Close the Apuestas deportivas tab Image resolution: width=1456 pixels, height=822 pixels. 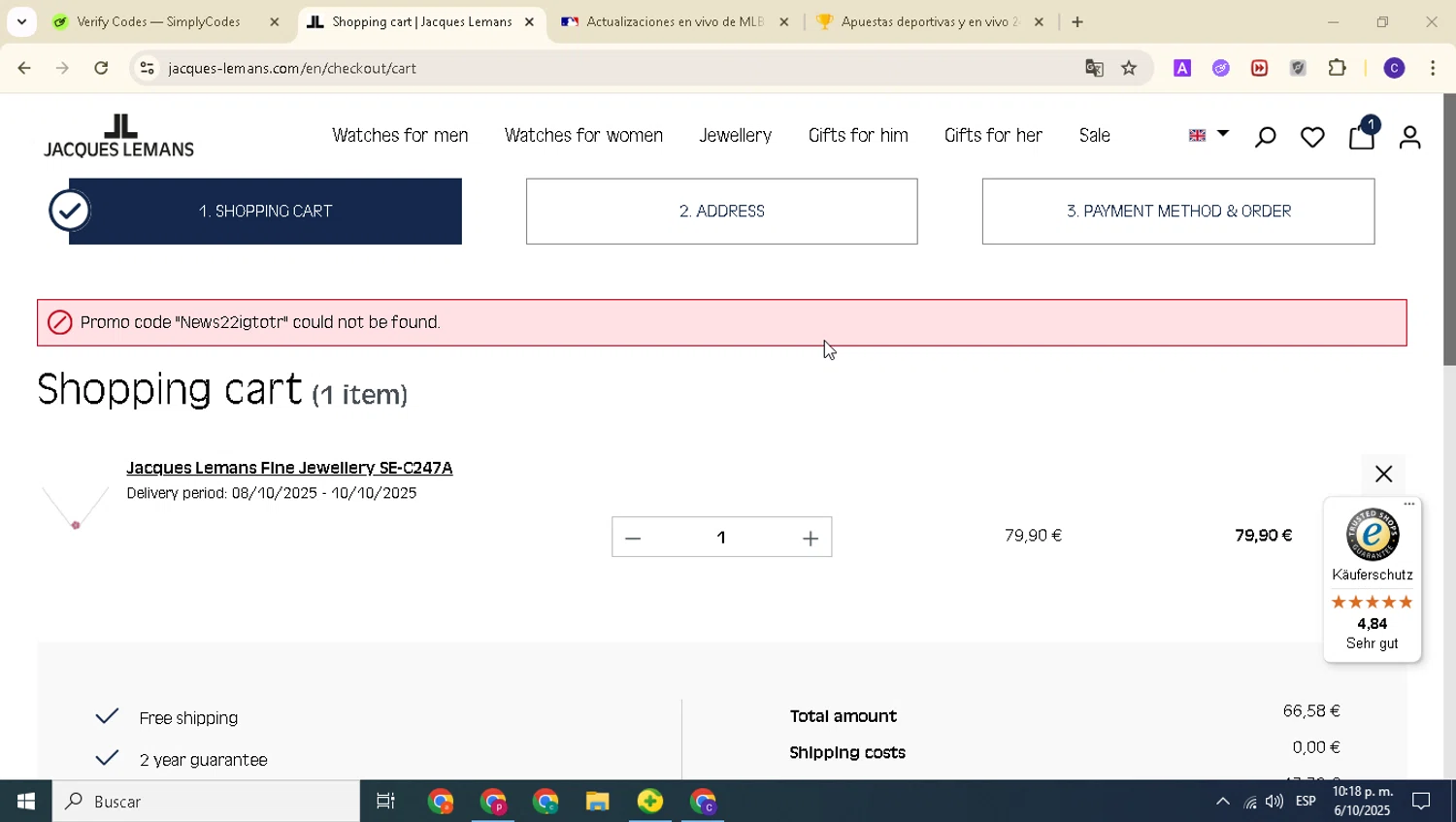(1039, 21)
